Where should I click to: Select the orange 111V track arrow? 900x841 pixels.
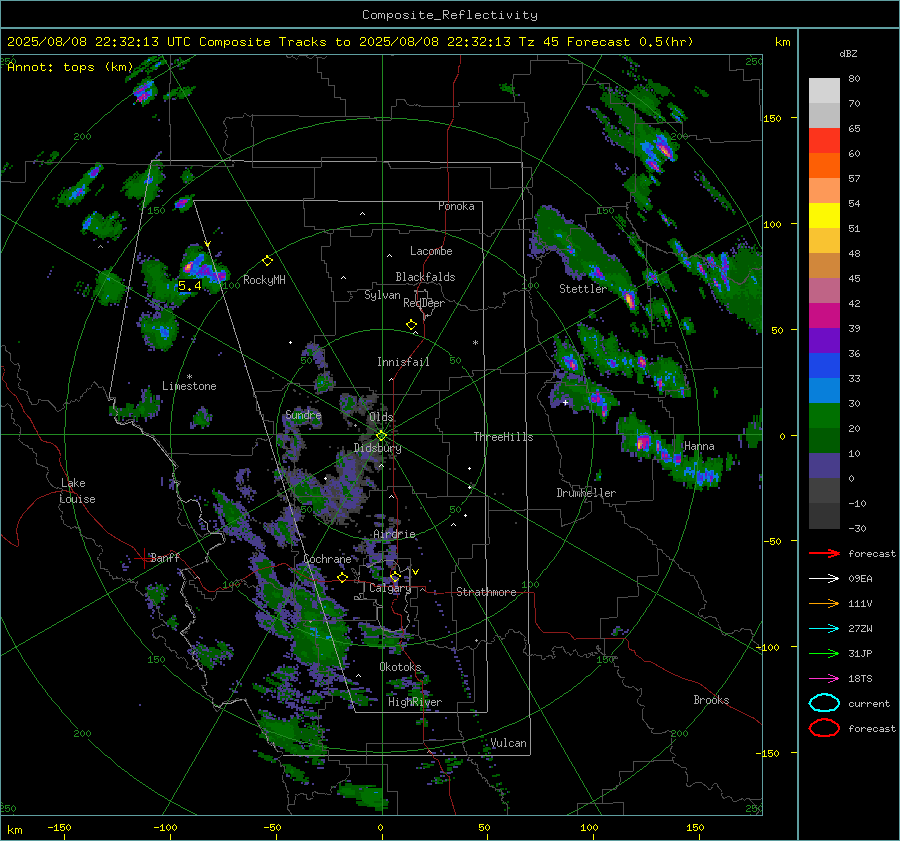coord(824,603)
